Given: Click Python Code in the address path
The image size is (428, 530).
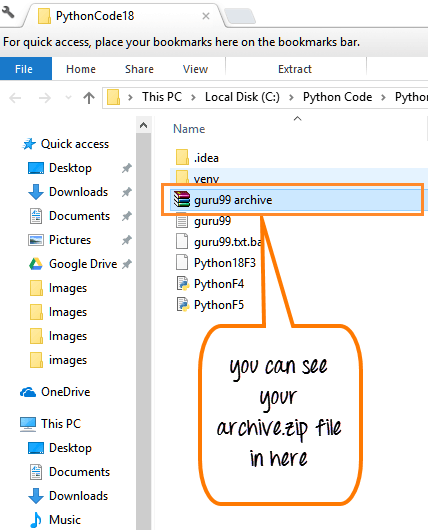Looking at the screenshot, I should [x=337, y=97].
